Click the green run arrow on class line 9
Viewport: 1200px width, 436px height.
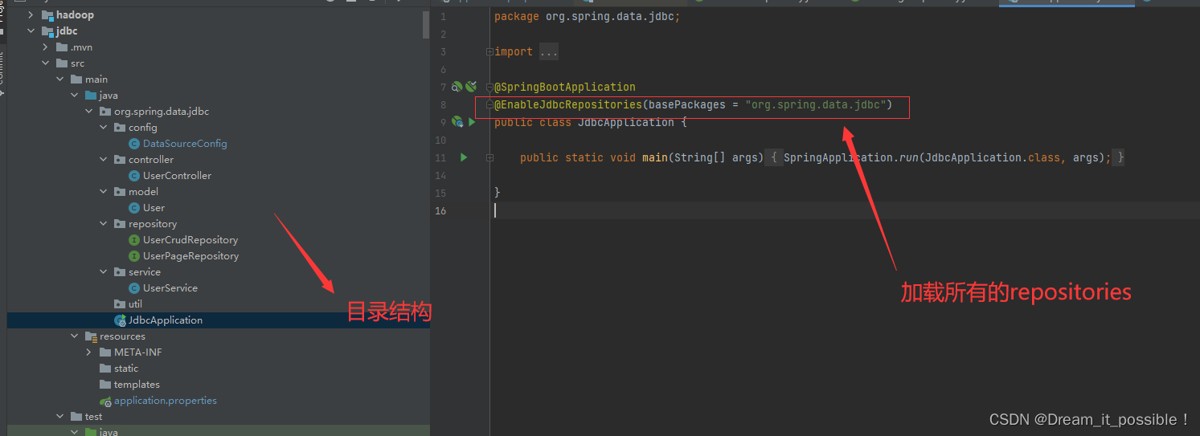coord(471,122)
